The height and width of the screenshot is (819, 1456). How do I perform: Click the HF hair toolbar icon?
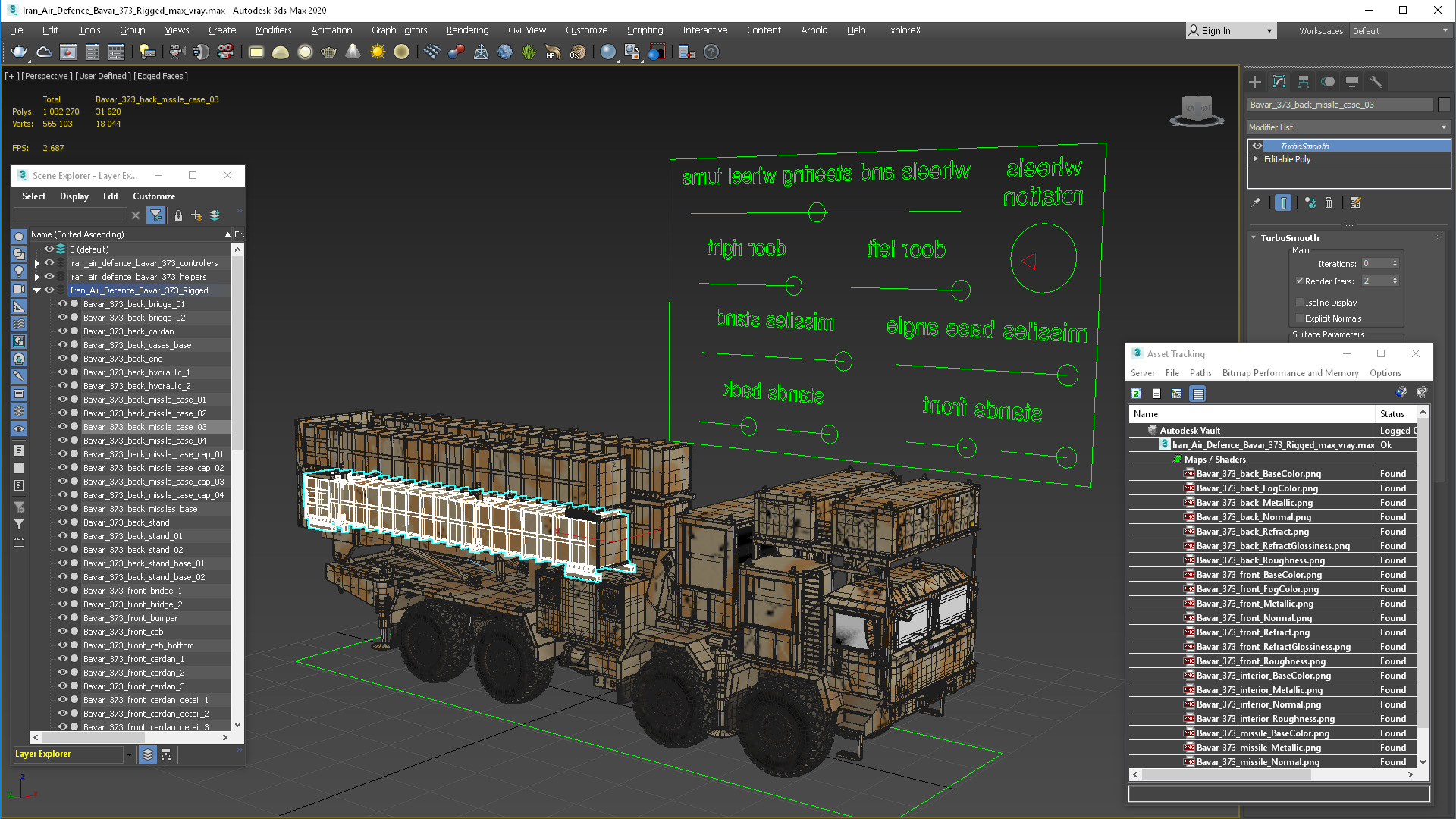[553, 52]
